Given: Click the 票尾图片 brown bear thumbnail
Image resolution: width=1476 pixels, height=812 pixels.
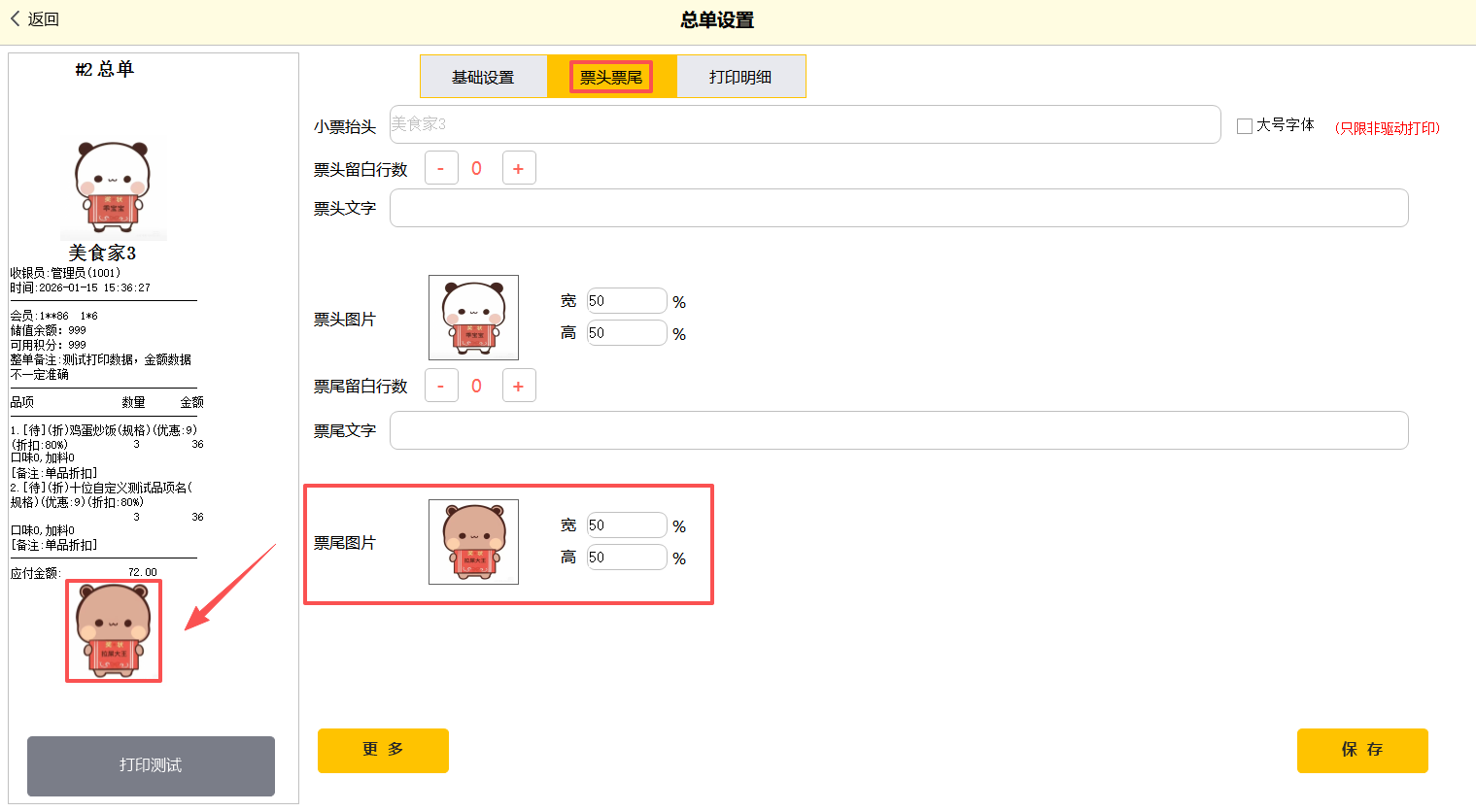Looking at the screenshot, I should click(473, 542).
